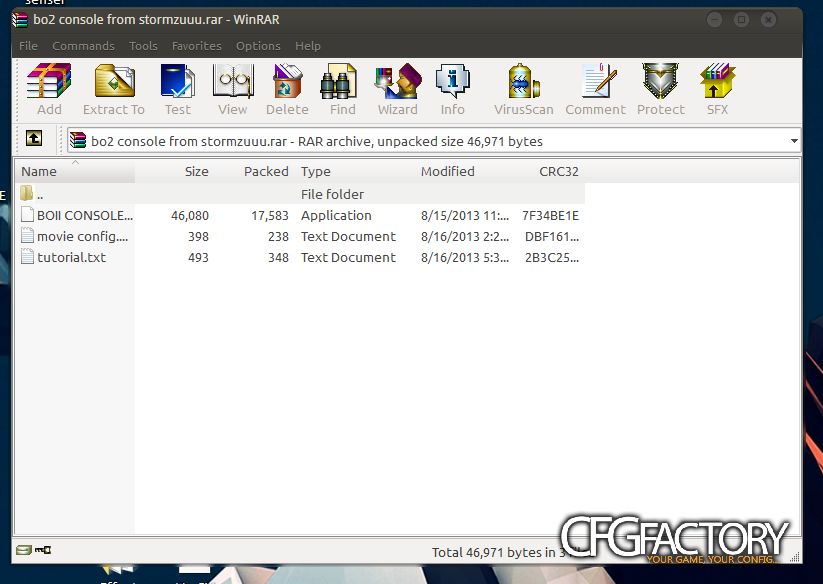Click the Delete toolbar icon
The height and width of the screenshot is (584, 823).
[x=287, y=81]
